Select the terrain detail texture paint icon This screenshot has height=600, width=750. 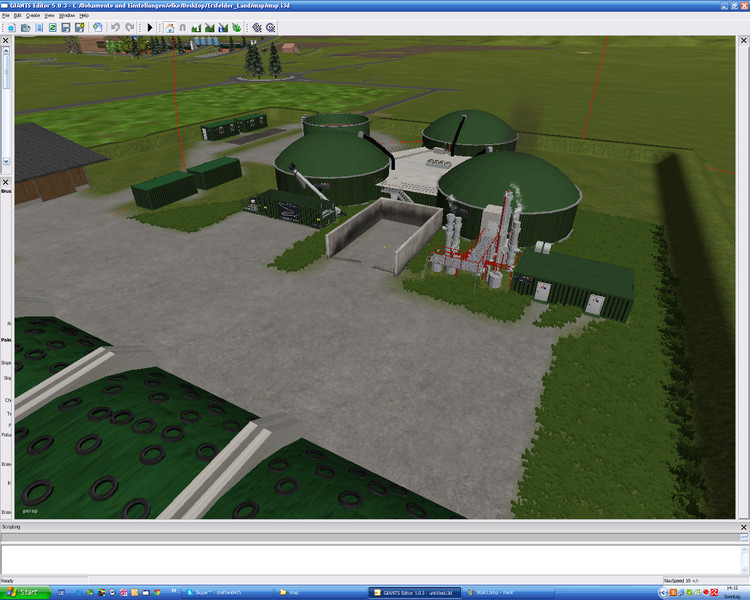click(210, 28)
